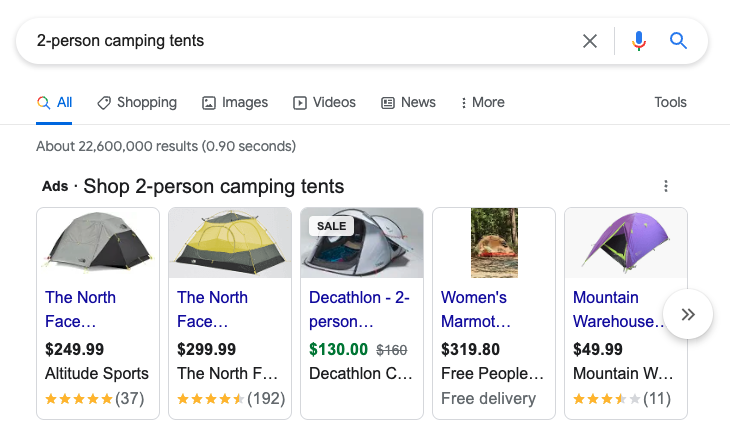Open the ads three-dot options menu
730x448 pixels.
point(666,186)
